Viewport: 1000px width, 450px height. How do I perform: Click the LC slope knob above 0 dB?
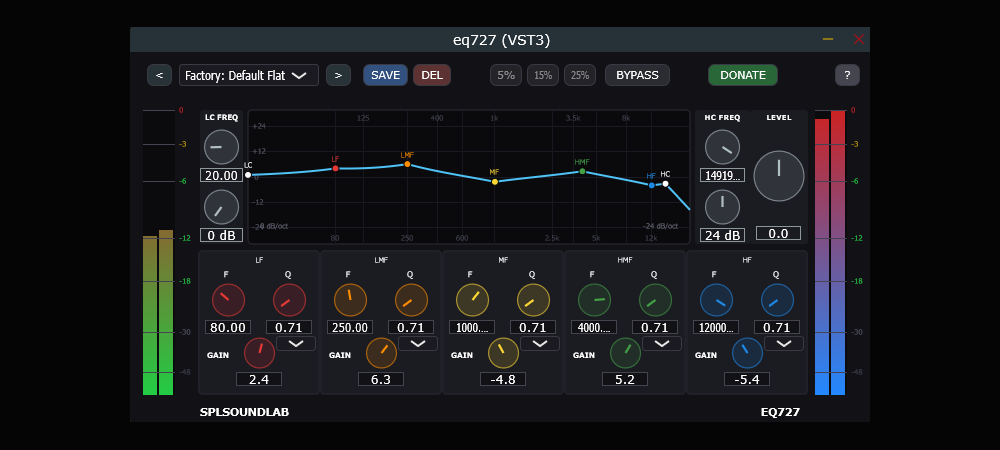click(x=221, y=207)
